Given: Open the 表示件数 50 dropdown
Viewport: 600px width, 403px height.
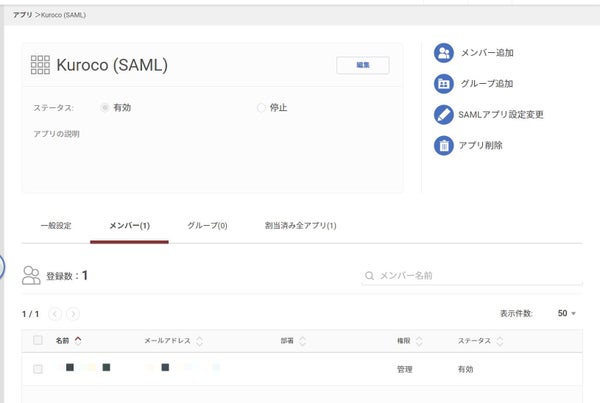Looking at the screenshot, I should click(x=567, y=313).
